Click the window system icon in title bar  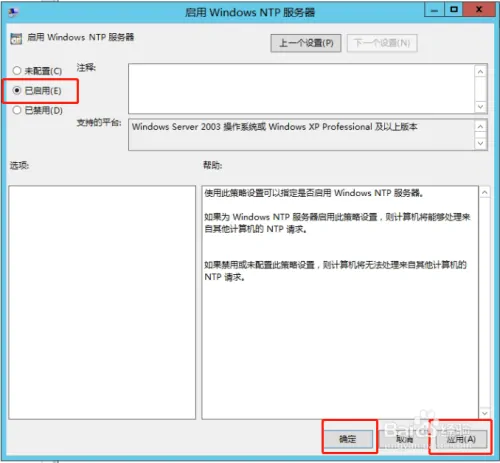pyautogui.click(x=14, y=13)
